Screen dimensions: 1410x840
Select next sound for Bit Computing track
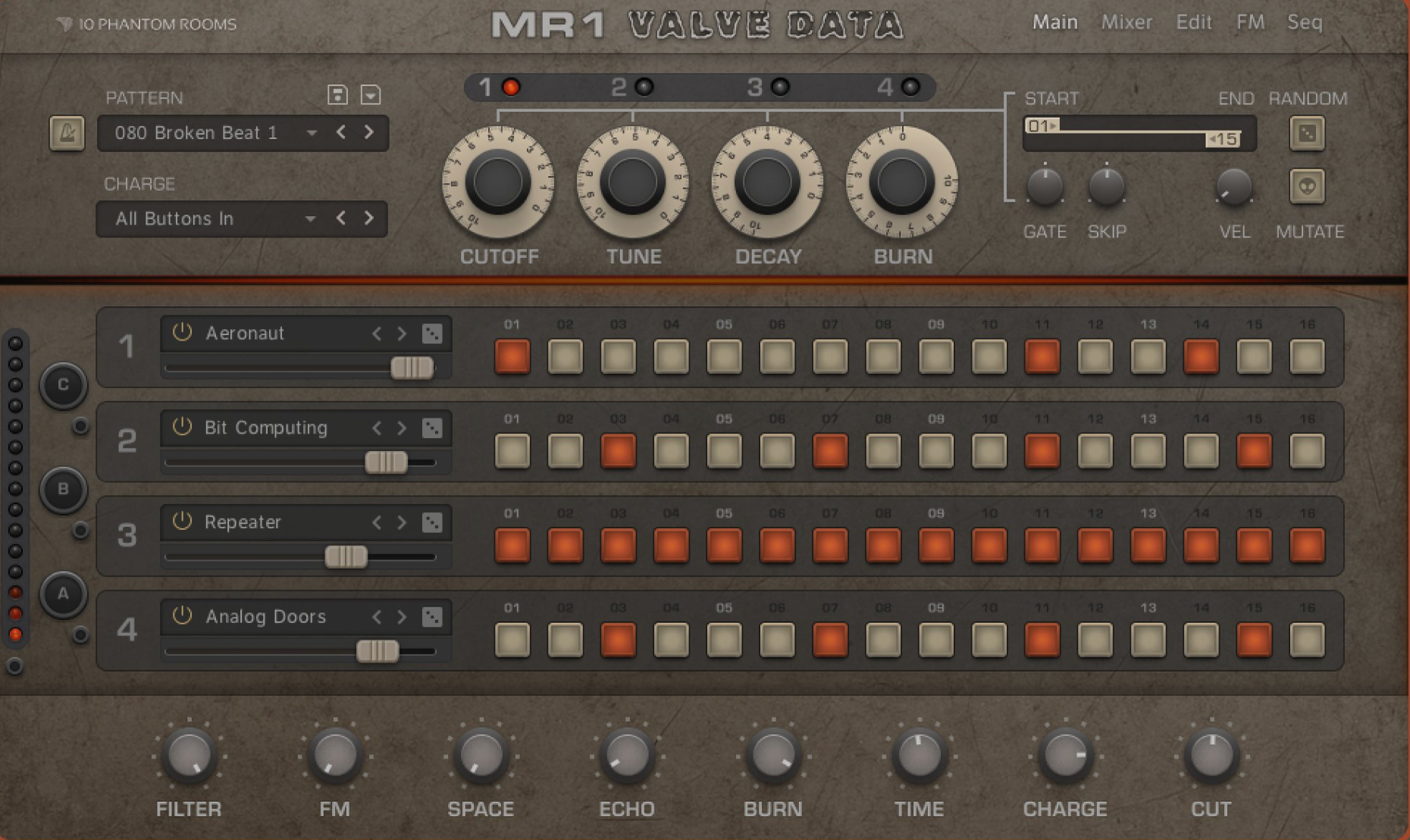click(x=402, y=428)
